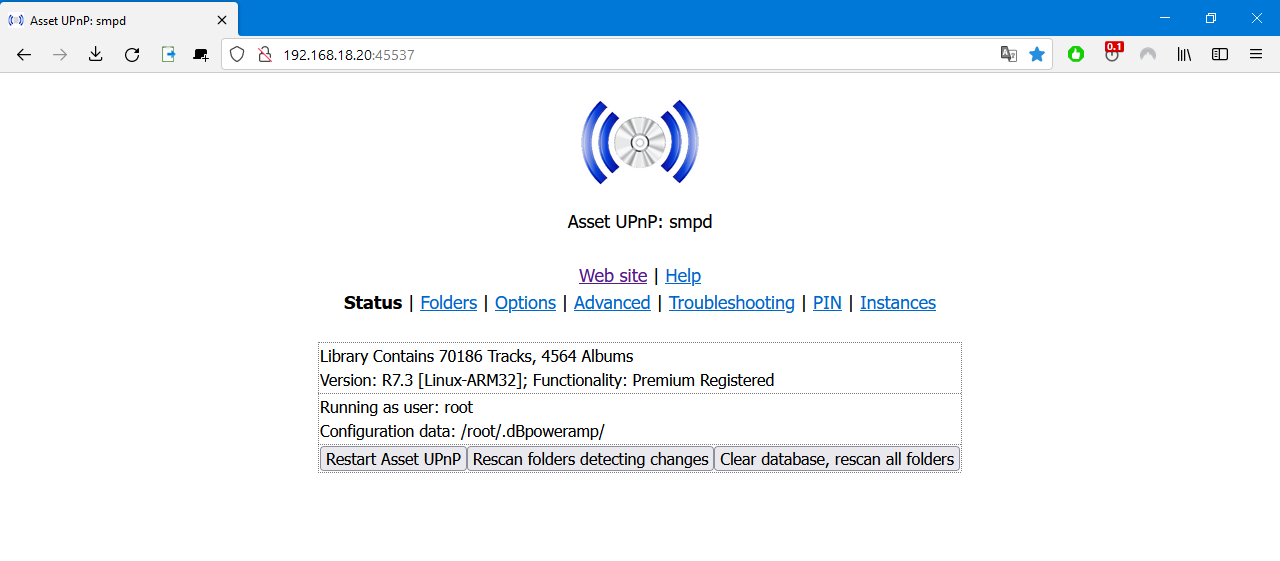Click the shield tracking protection icon
The image size is (1280, 561).
(237, 55)
